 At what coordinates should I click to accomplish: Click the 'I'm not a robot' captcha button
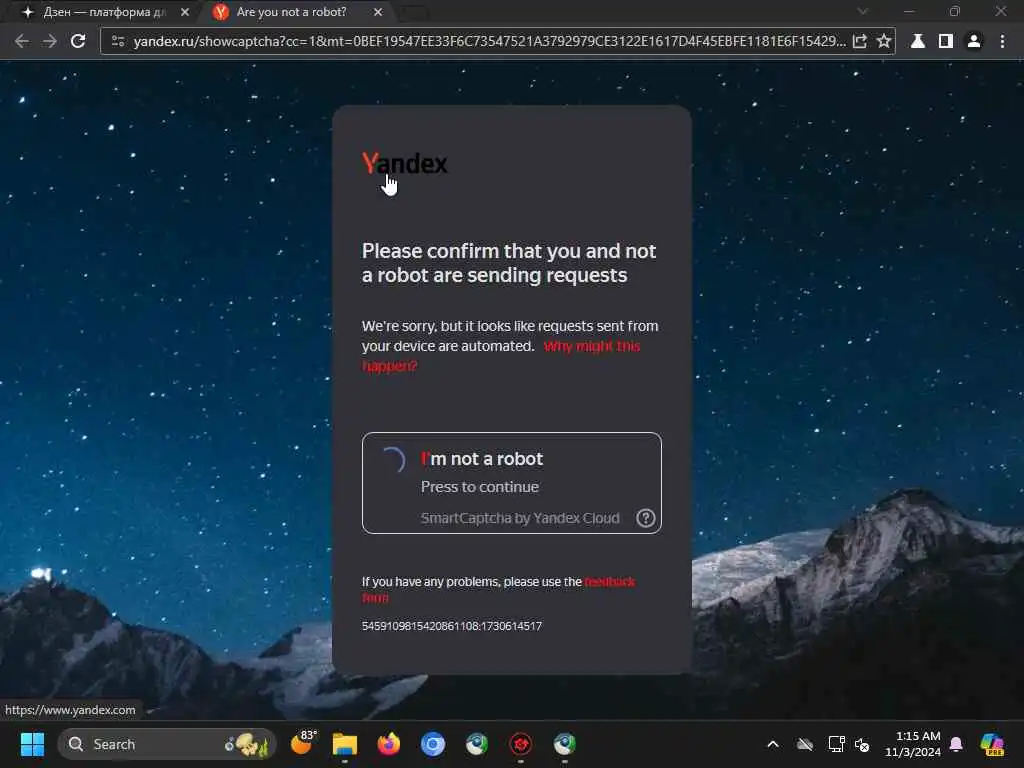point(511,483)
